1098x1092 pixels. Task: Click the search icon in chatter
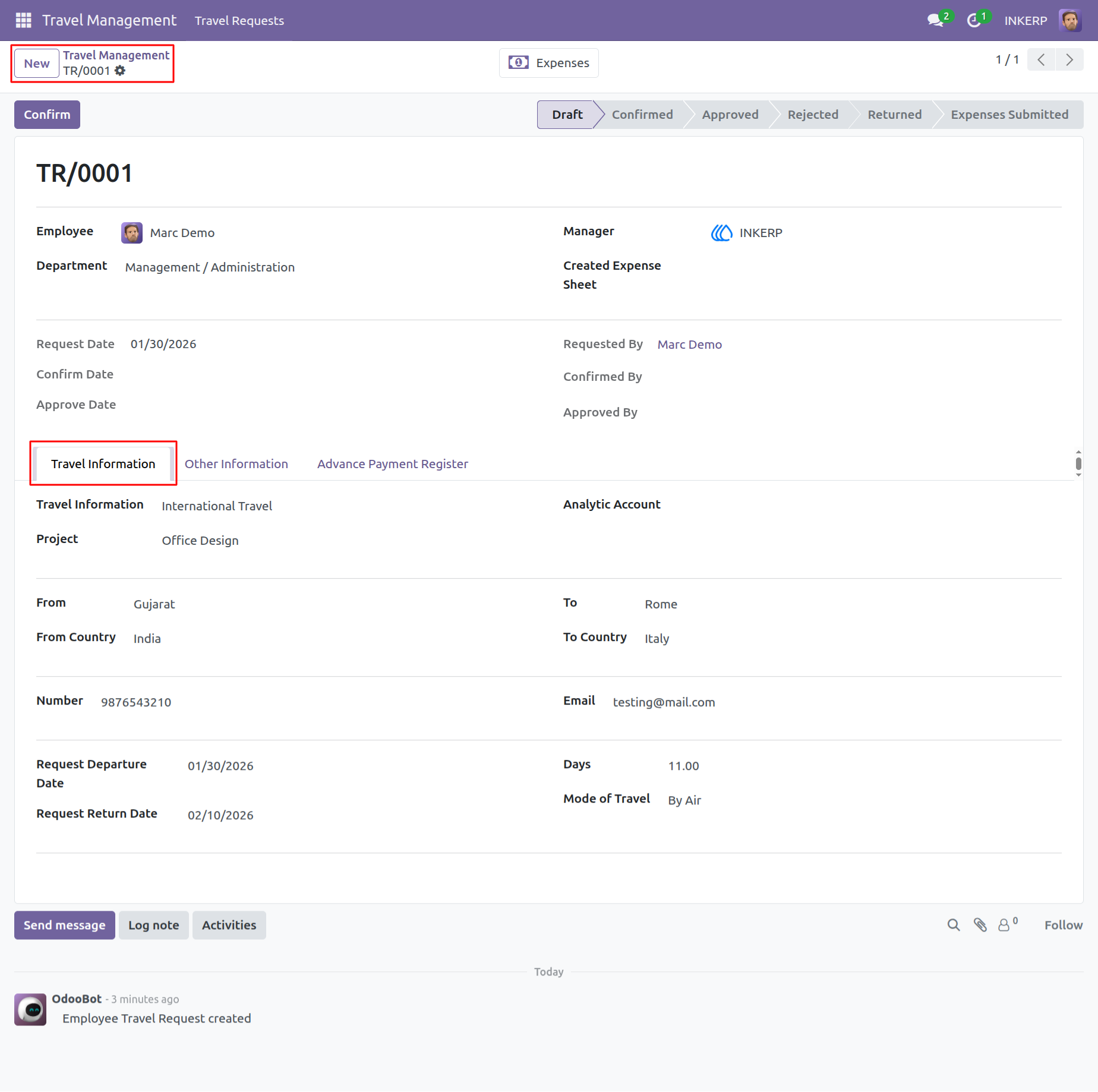point(954,925)
